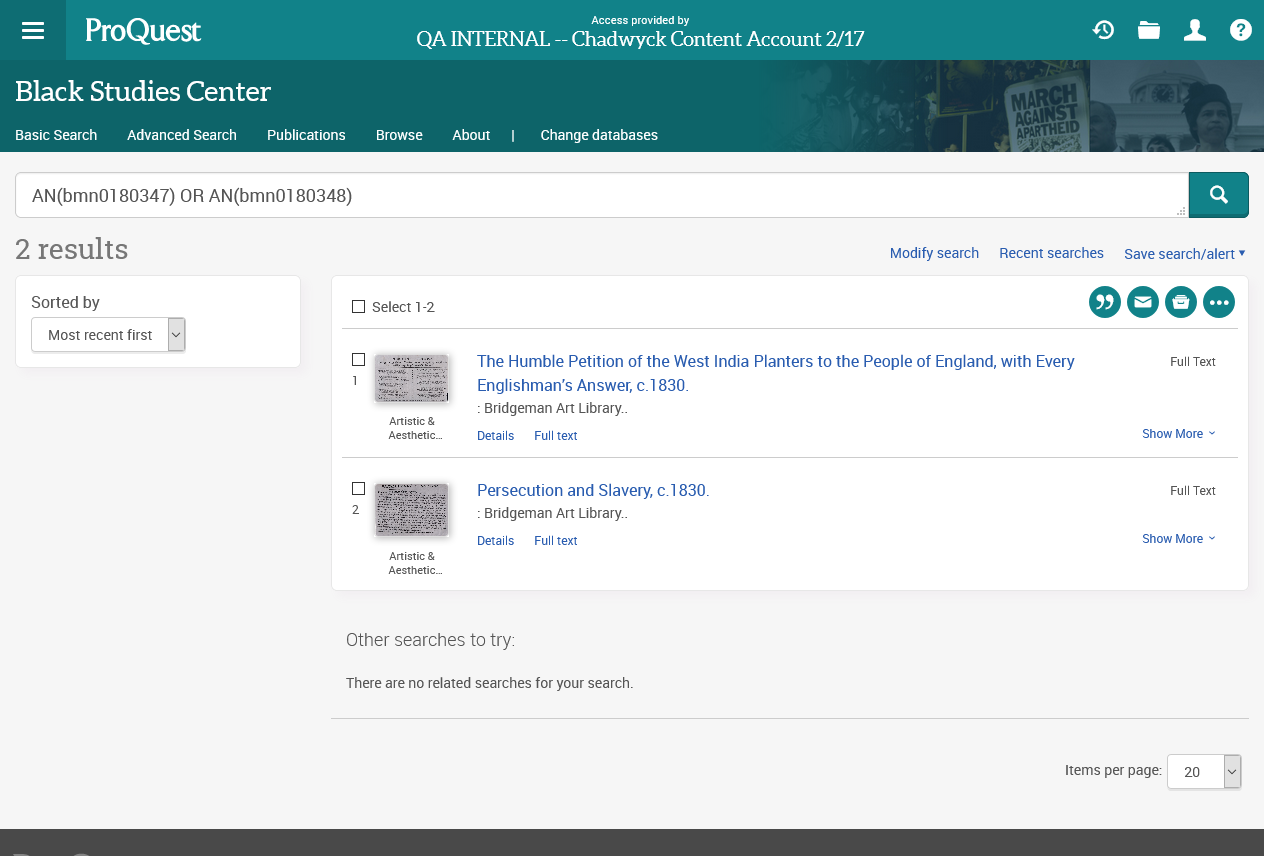Viewport: 1264px width, 856px height.
Task: Open Details for Persecution and Slavery result
Action: point(495,541)
